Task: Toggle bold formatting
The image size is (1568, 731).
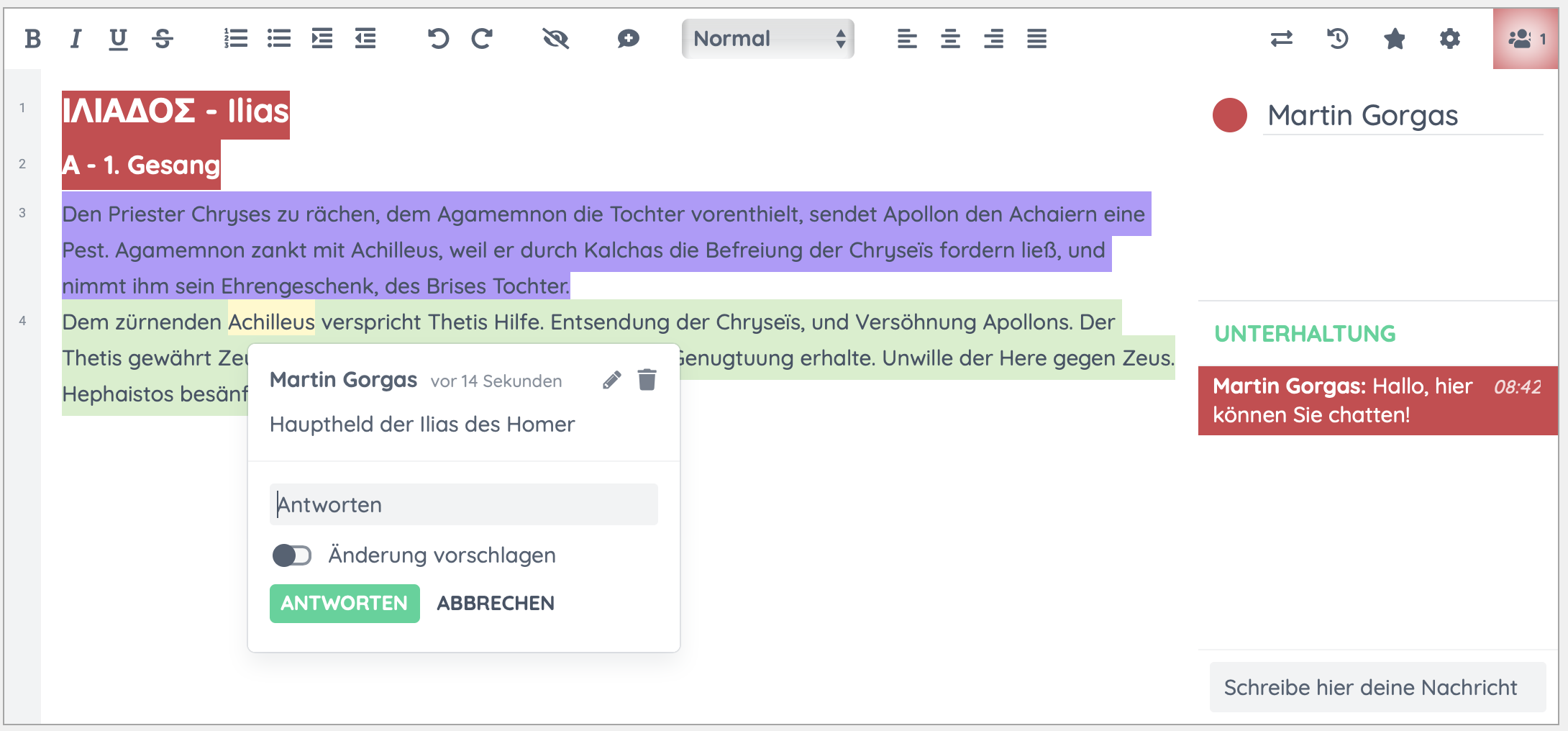Action: [x=32, y=39]
